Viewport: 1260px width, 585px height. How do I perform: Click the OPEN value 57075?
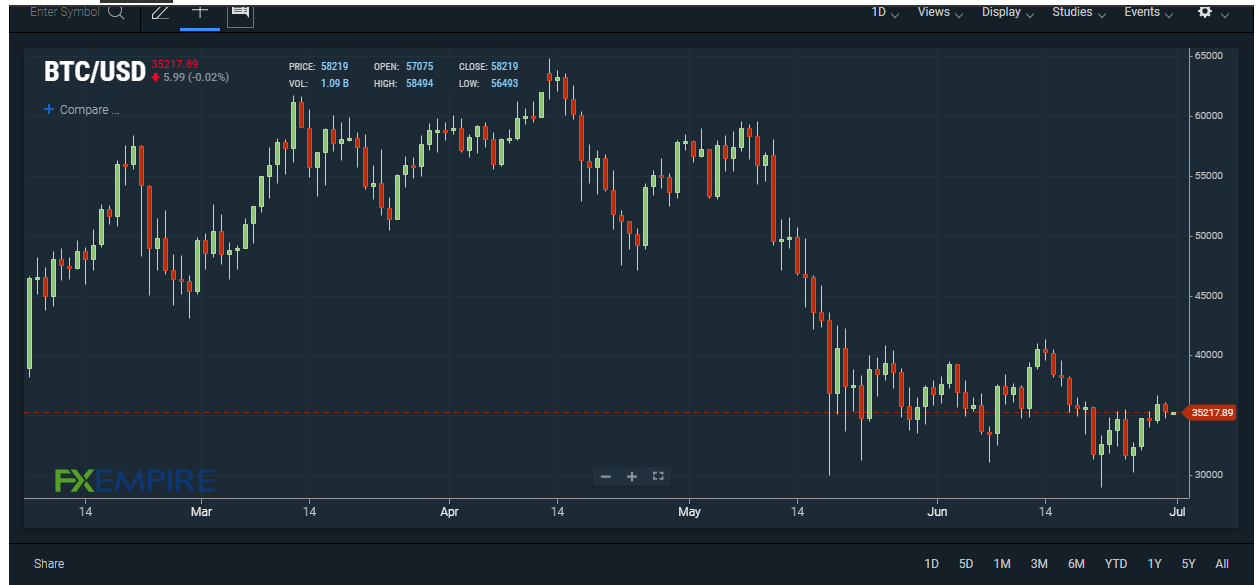tap(419, 67)
